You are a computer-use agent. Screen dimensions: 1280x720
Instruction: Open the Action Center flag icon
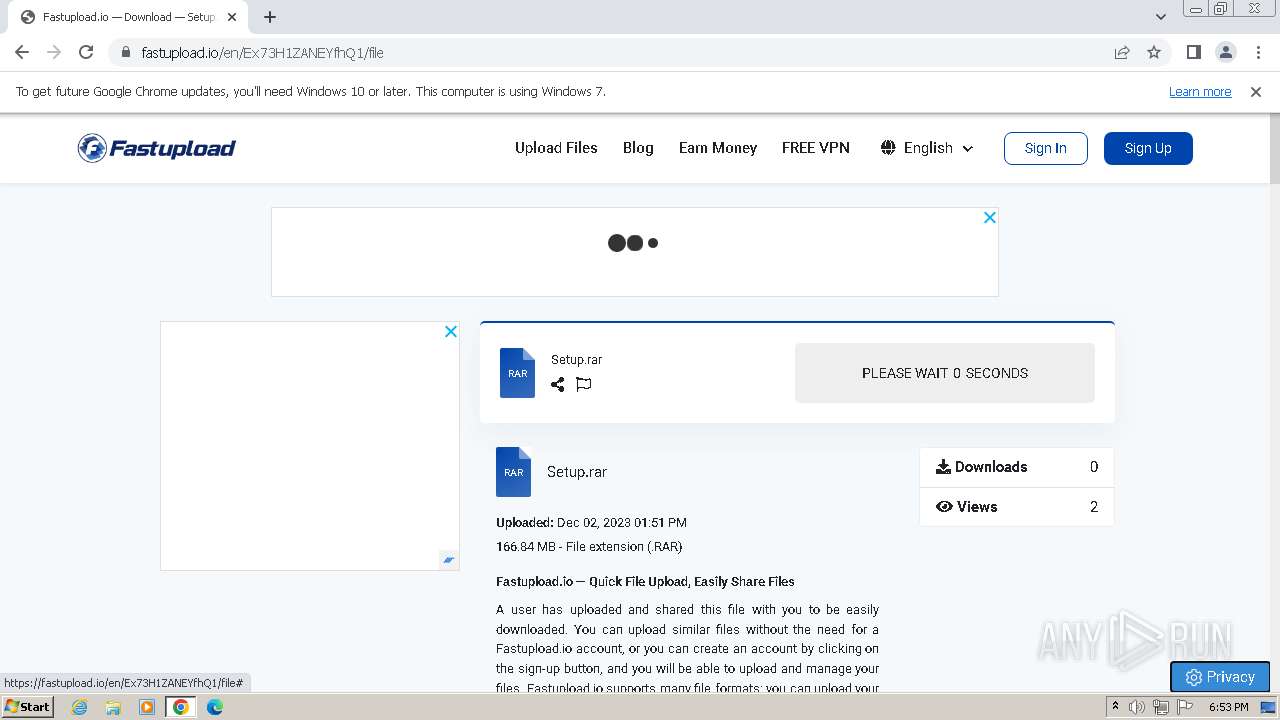coord(1185,707)
